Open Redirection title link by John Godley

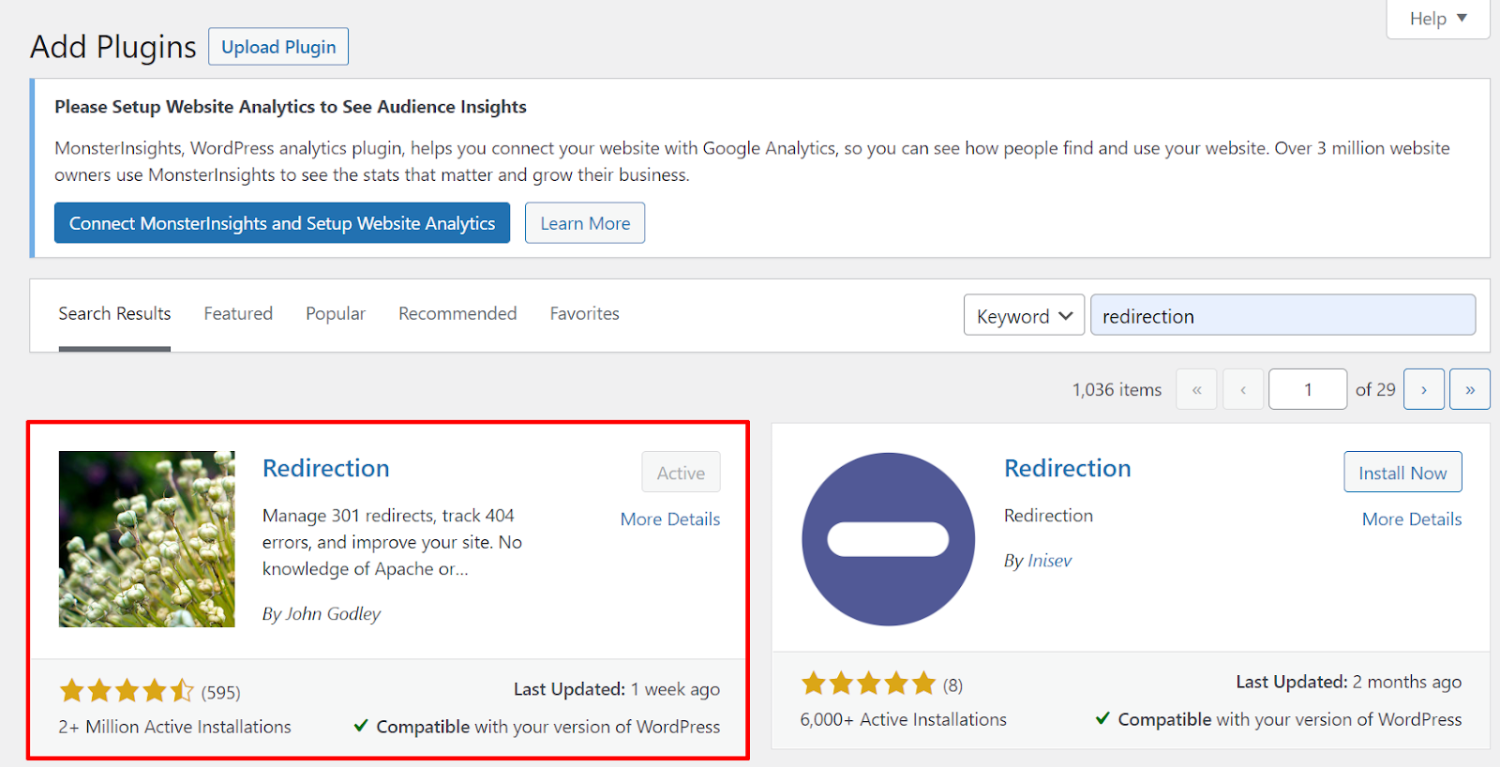pos(326,468)
